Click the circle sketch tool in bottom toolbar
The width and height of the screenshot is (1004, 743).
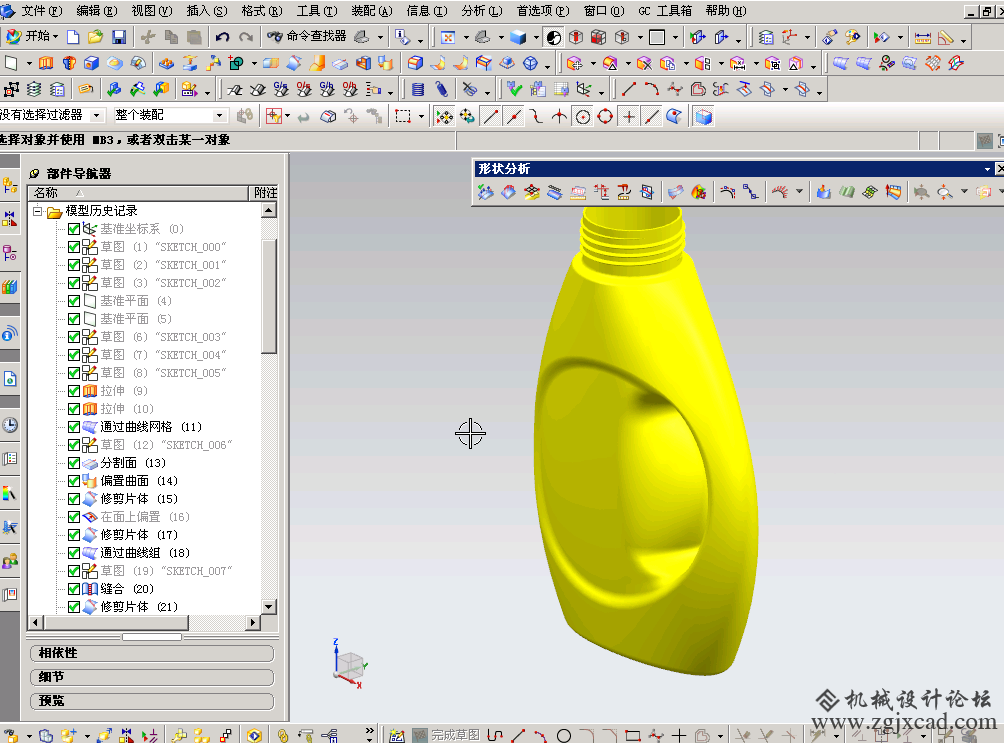[x=564, y=735]
